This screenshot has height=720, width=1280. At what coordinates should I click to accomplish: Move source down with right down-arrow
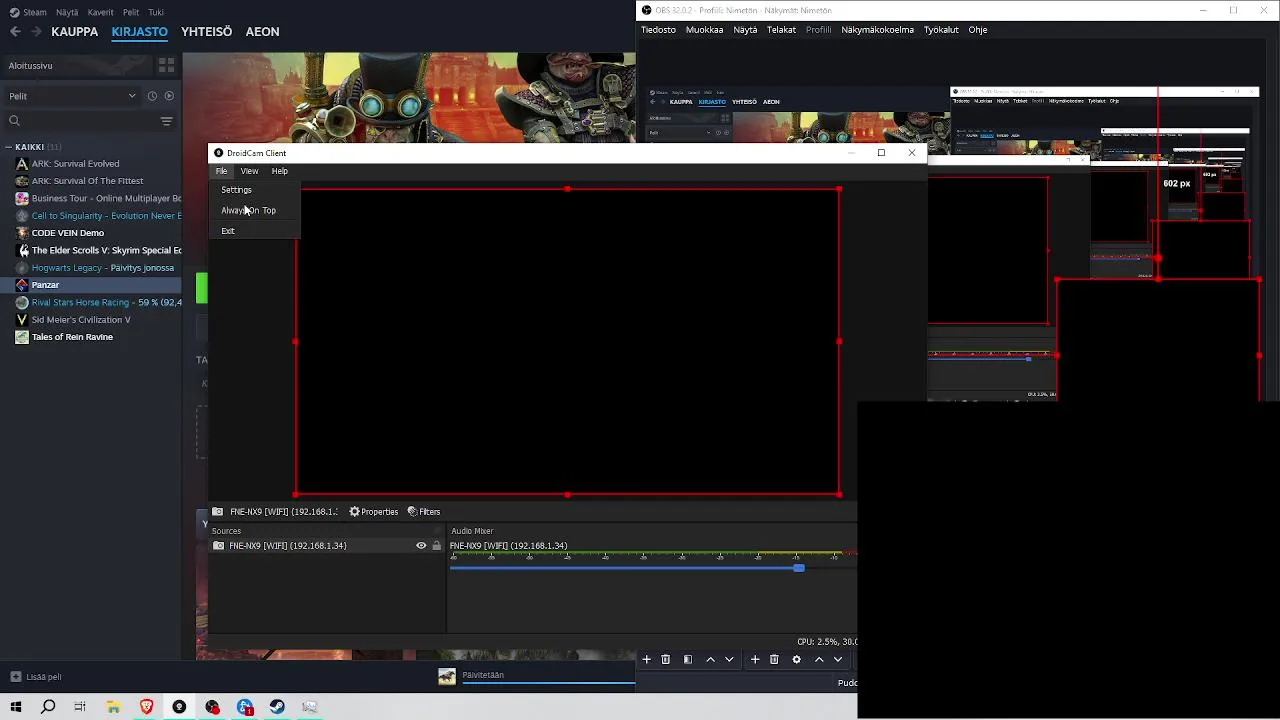click(x=838, y=659)
